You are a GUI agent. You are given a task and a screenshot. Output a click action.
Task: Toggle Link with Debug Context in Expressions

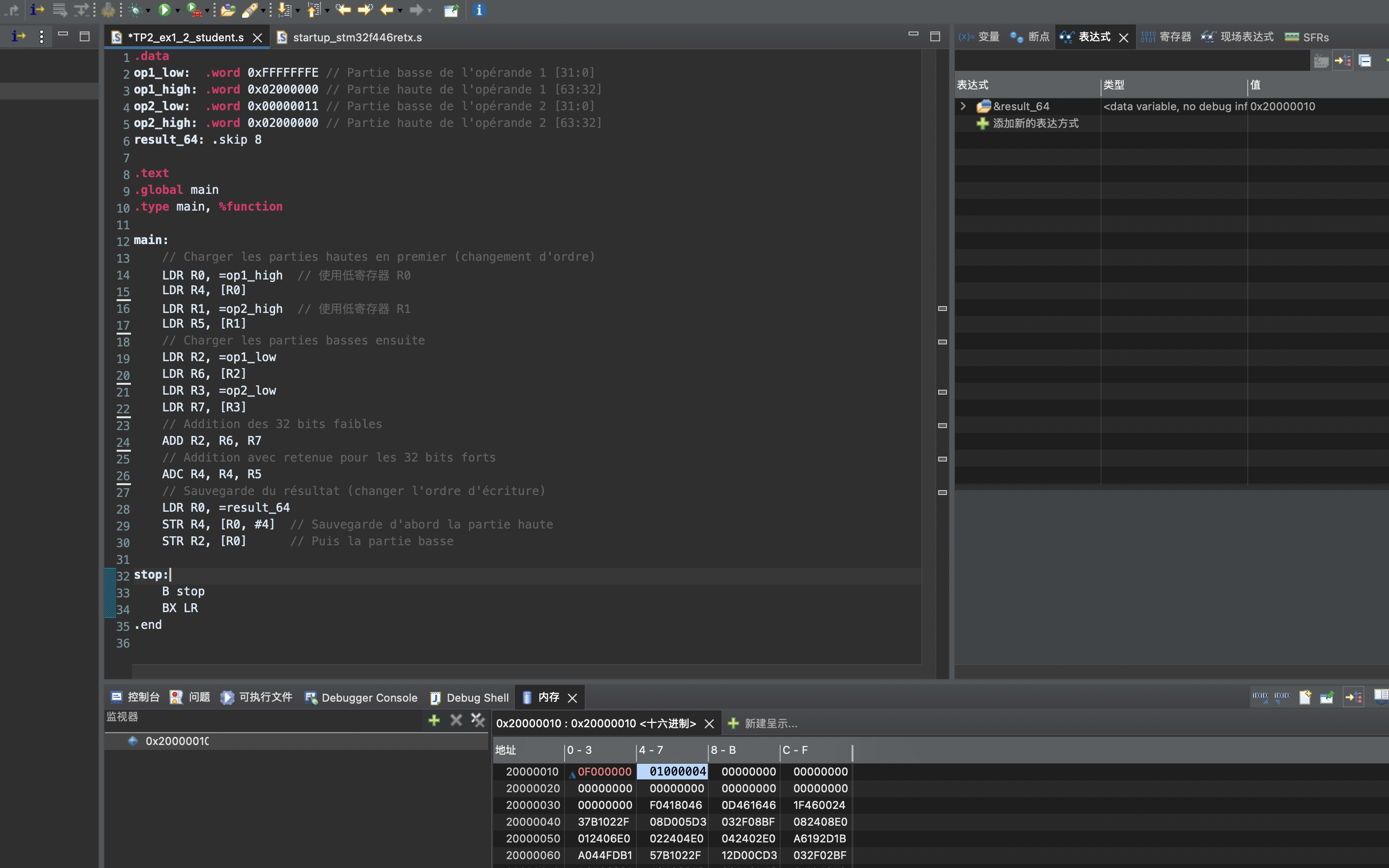point(1343,60)
